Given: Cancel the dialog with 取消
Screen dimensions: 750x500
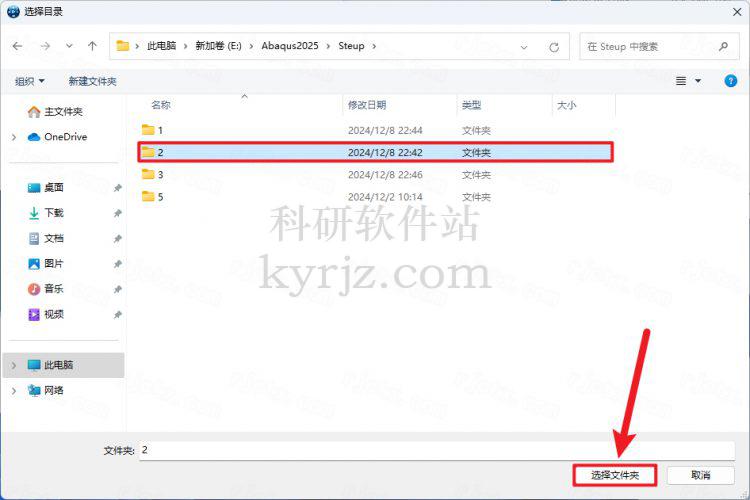Looking at the screenshot, I should (700, 475).
